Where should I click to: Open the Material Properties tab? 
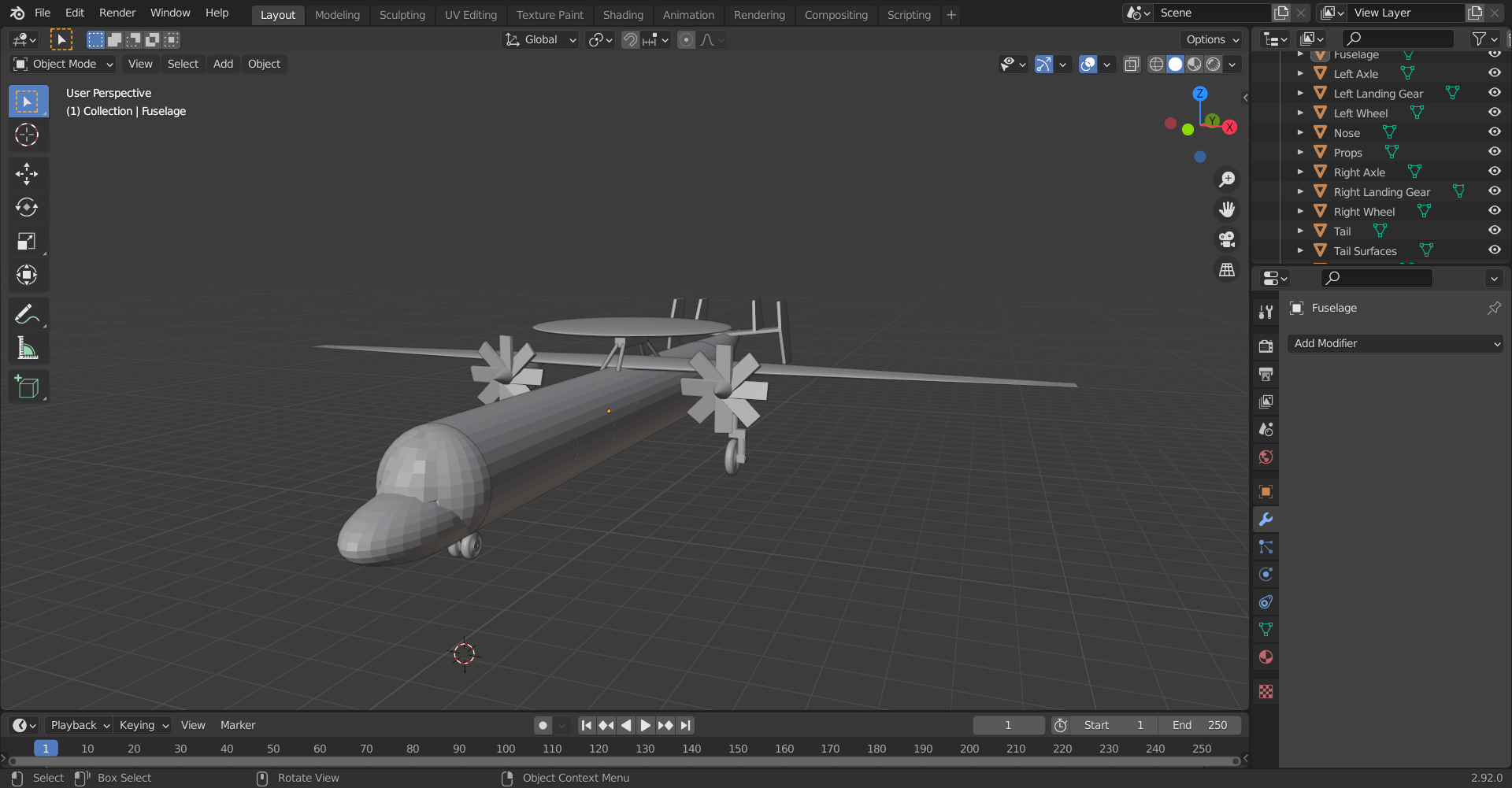(1266, 657)
